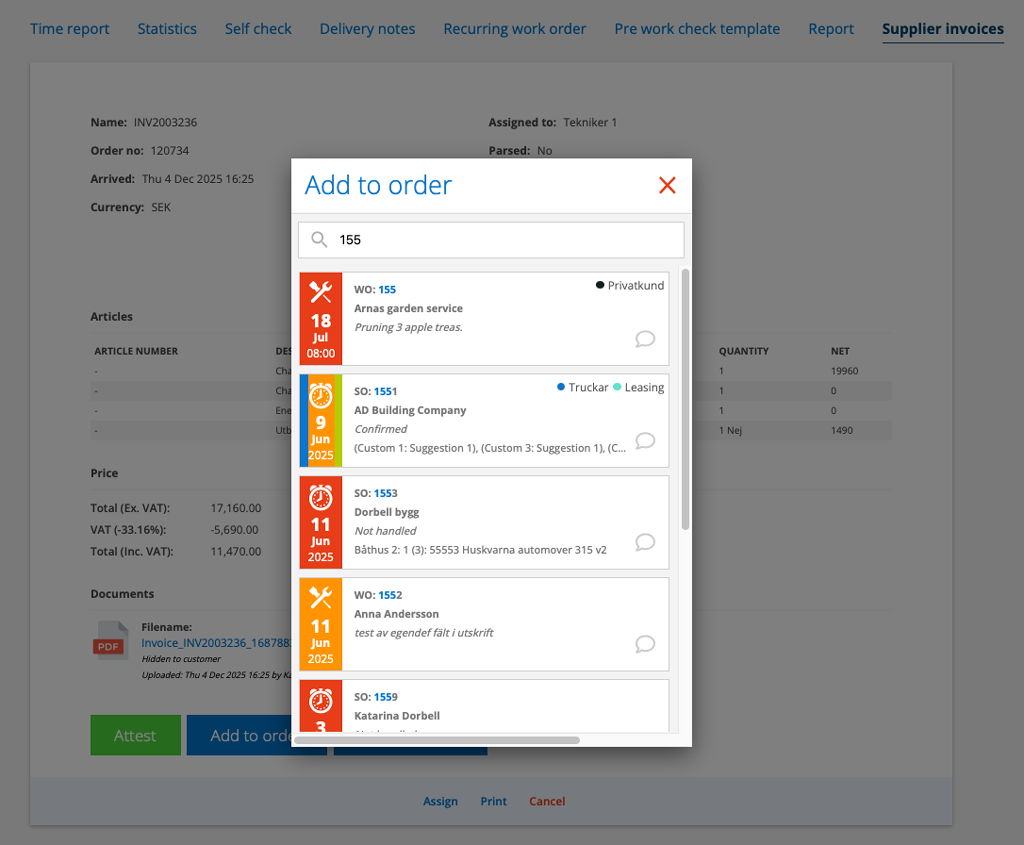1024x845 pixels.
Task: Click the alarm clock icon on SO 1553
Action: tap(320, 497)
